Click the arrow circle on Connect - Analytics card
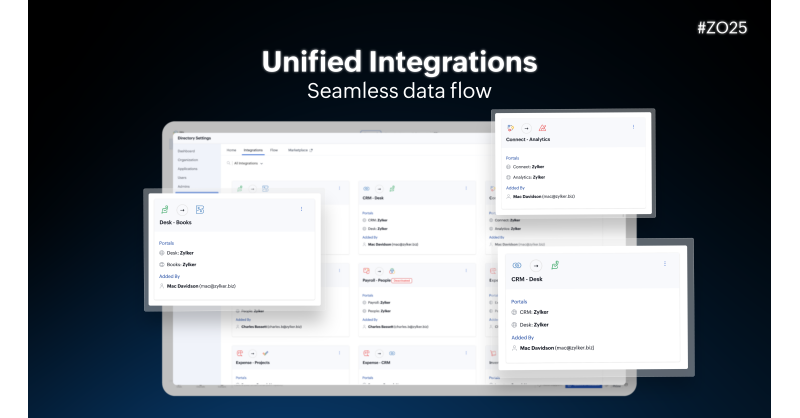The height and width of the screenshot is (418, 800). (x=527, y=128)
